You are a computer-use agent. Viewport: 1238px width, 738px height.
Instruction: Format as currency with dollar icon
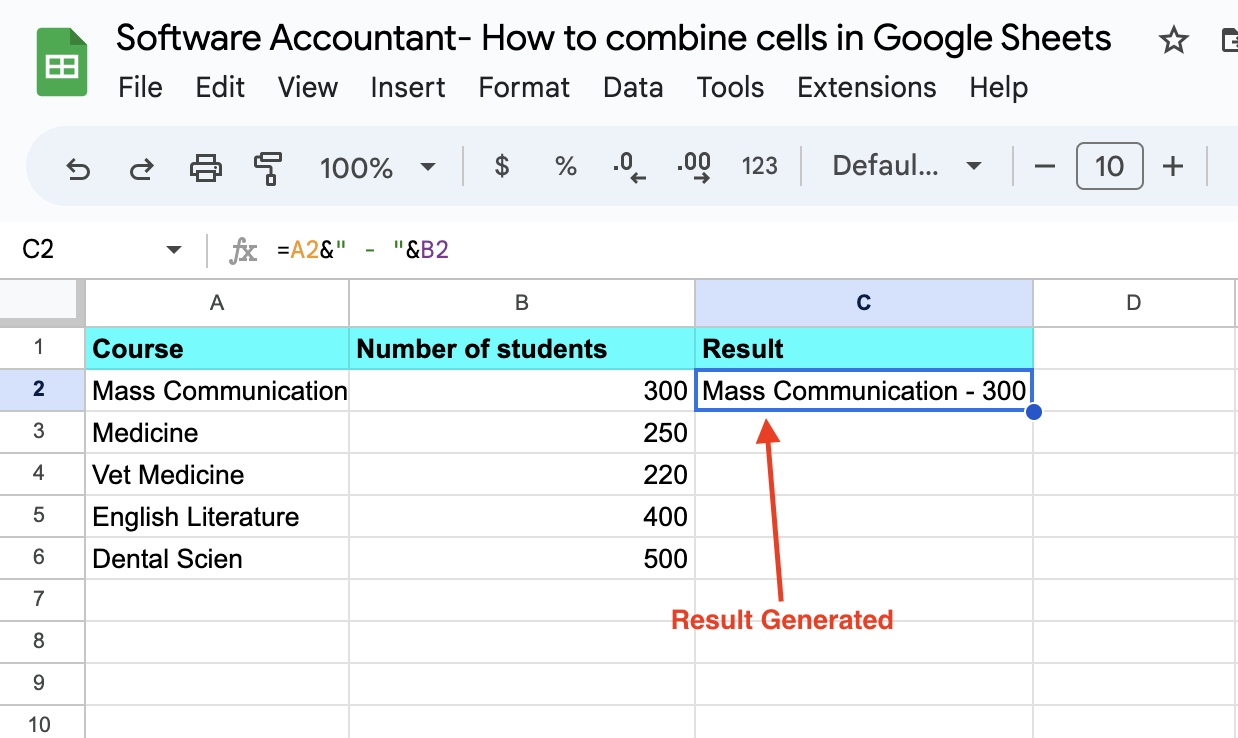tap(502, 166)
